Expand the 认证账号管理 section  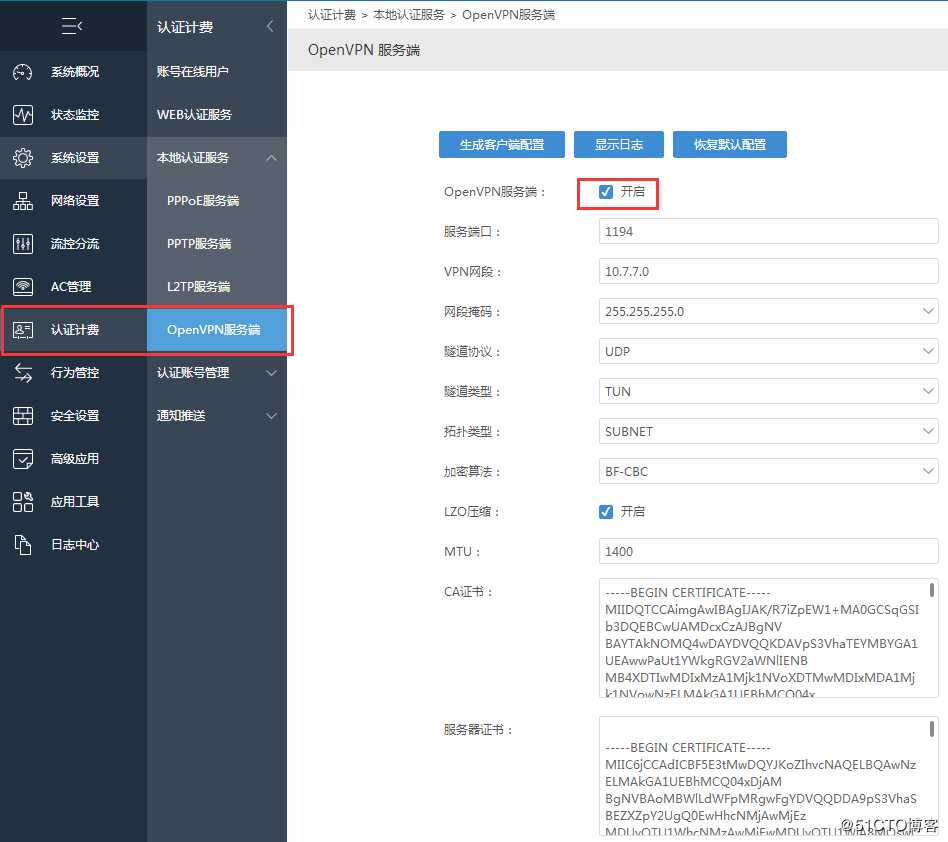coord(216,373)
